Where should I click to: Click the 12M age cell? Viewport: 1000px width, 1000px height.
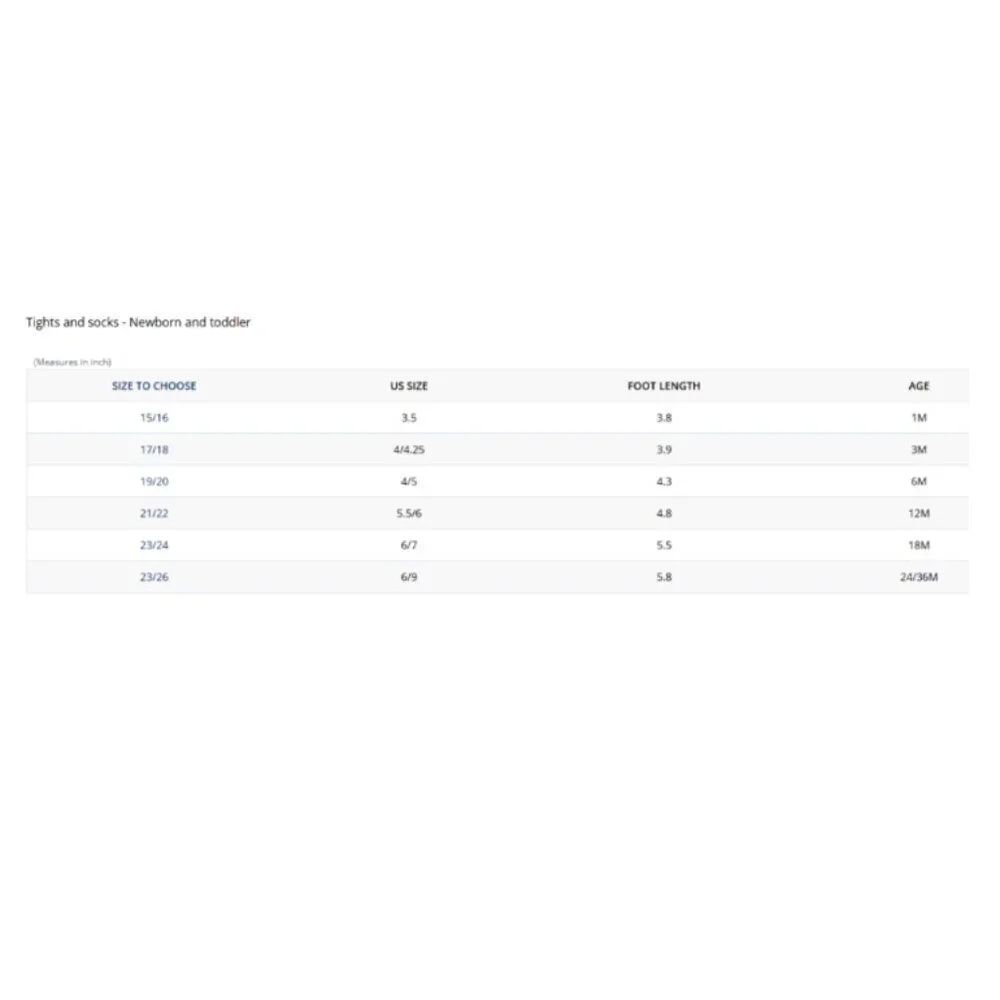click(x=918, y=513)
